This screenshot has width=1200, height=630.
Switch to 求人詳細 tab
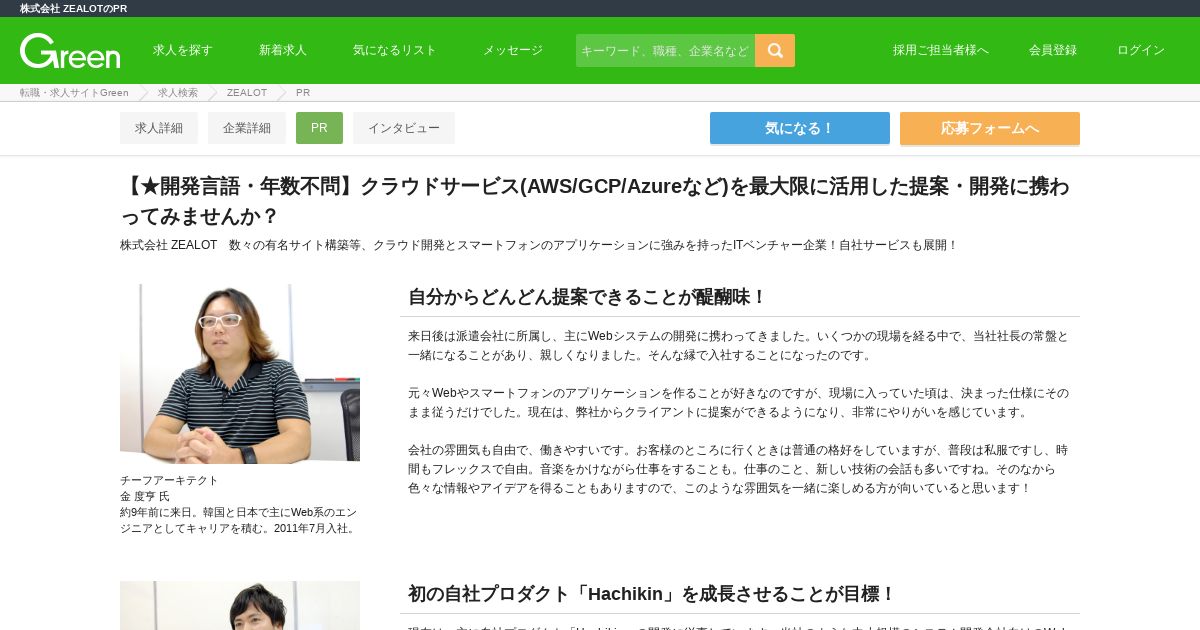coord(159,128)
